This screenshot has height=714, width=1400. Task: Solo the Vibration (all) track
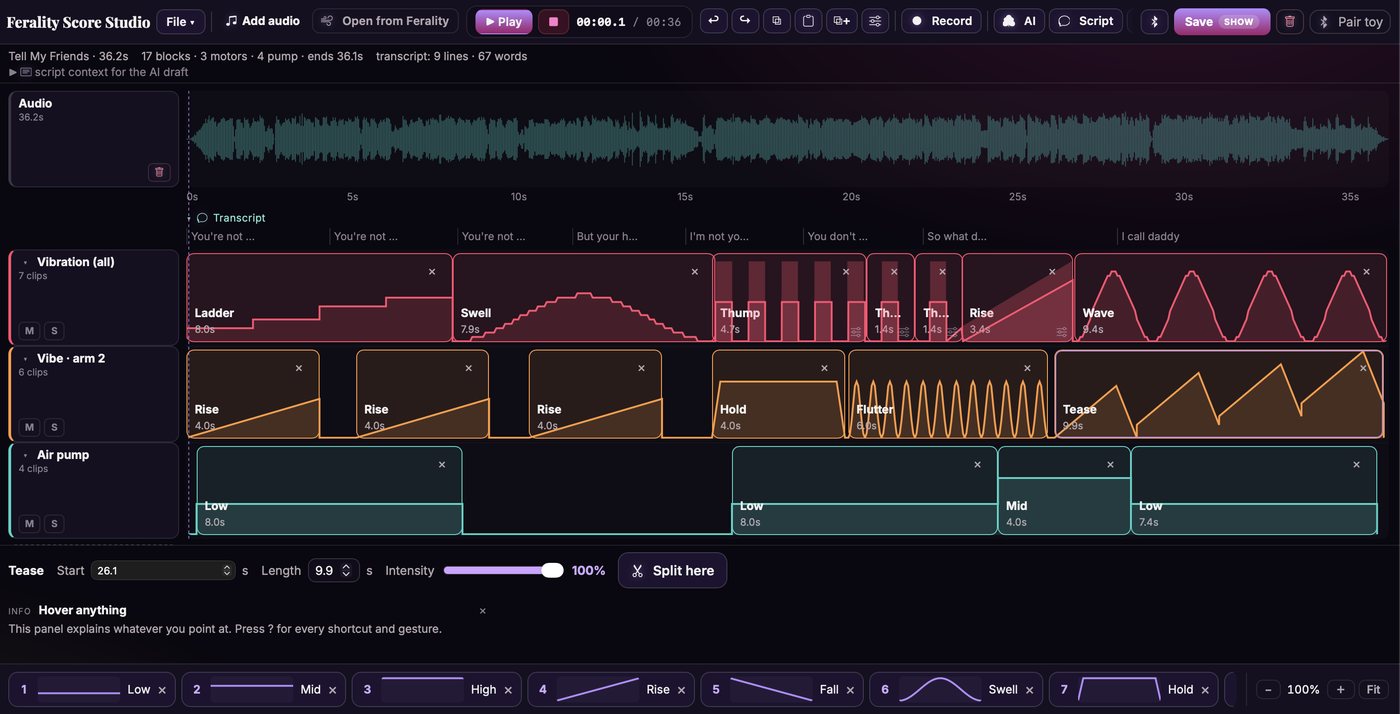pyautogui.click(x=54, y=331)
